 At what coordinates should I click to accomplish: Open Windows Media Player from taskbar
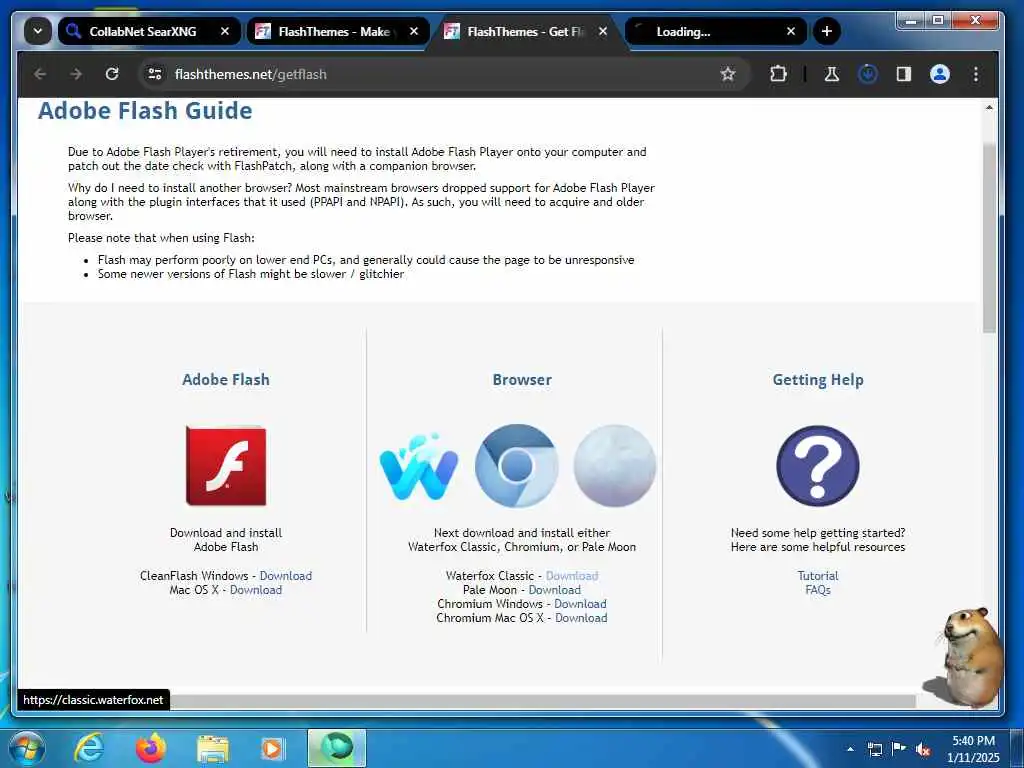(272, 748)
